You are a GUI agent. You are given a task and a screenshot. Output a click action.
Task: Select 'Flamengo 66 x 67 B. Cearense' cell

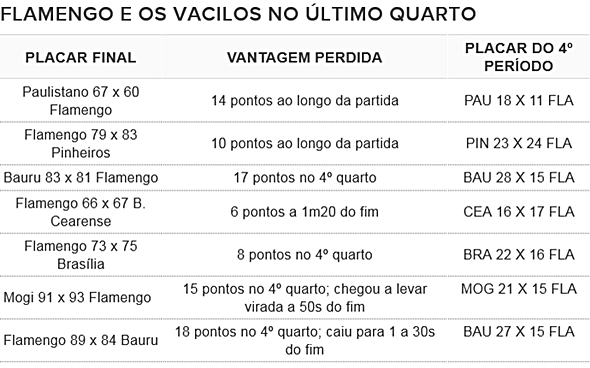pyautogui.click(x=81, y=212)
